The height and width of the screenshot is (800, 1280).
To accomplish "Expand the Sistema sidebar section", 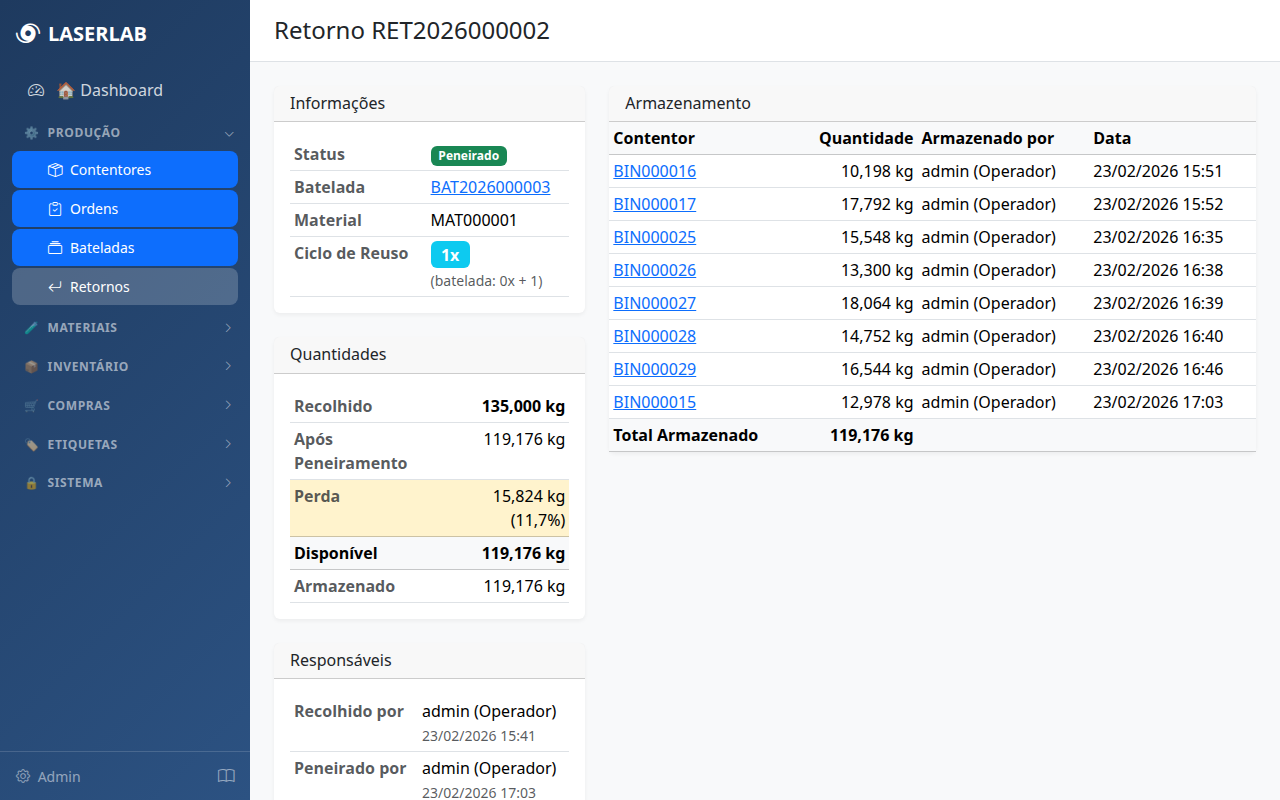I will [125, 483].
